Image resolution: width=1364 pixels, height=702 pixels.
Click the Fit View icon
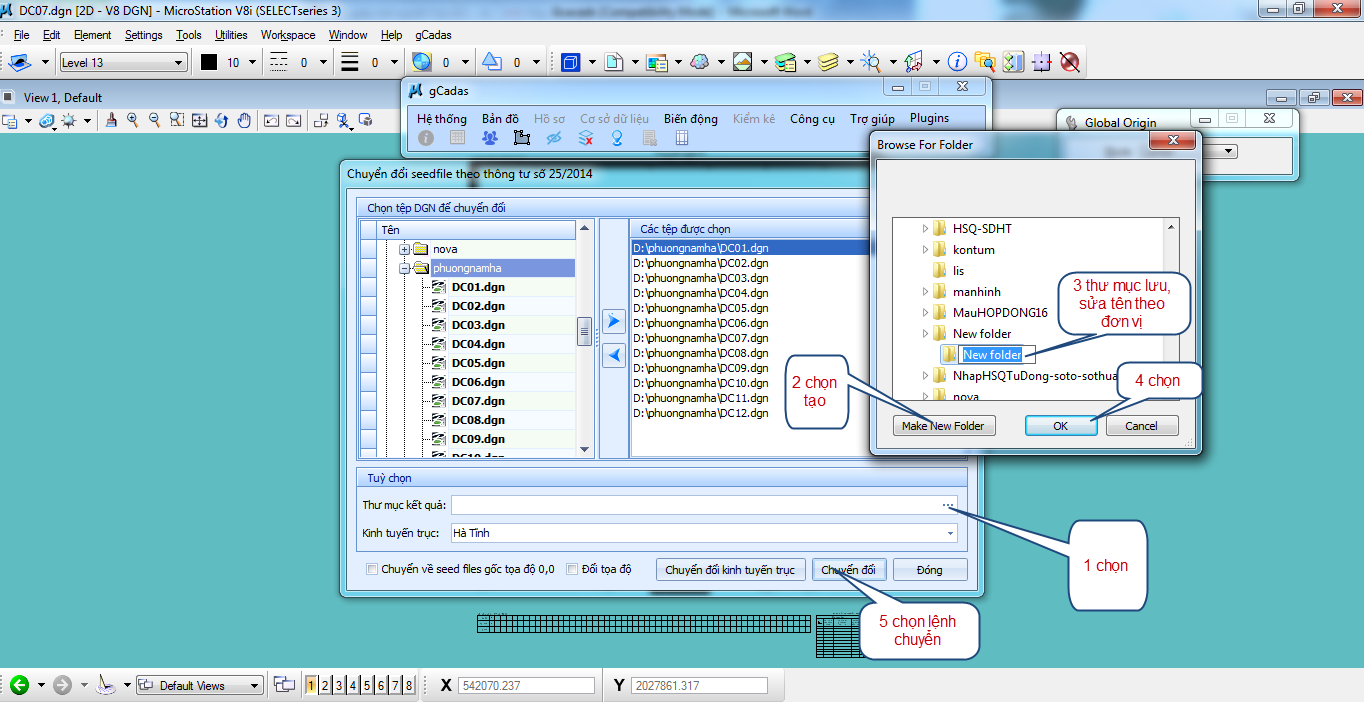click(x=199, y=120)
